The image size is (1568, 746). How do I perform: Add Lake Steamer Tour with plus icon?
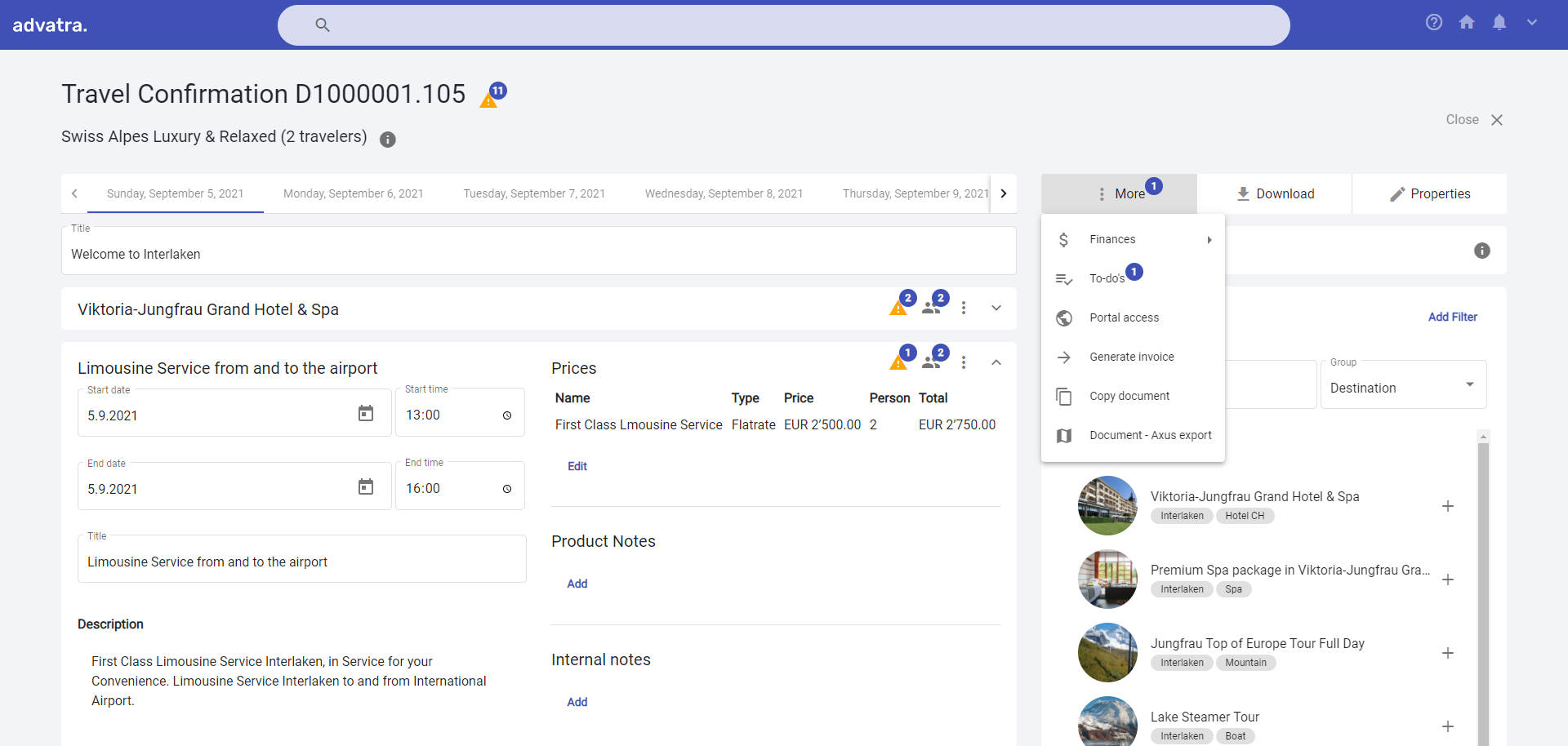click(1448, 726)
